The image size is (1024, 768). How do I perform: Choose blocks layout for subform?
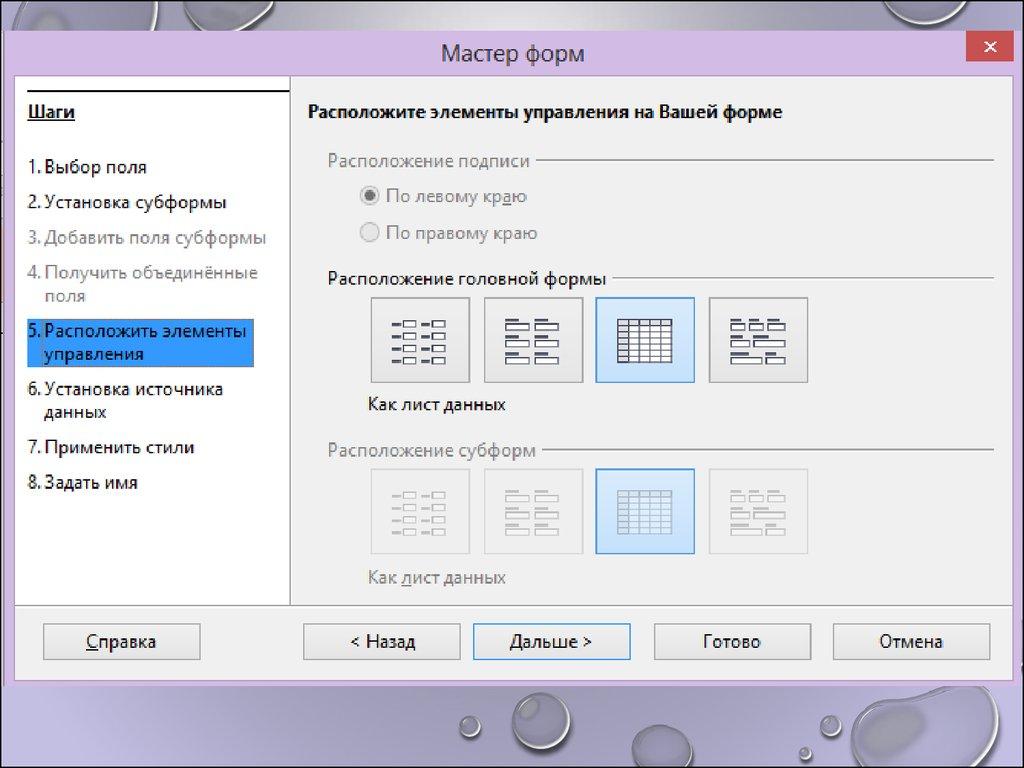pos(758,511)
